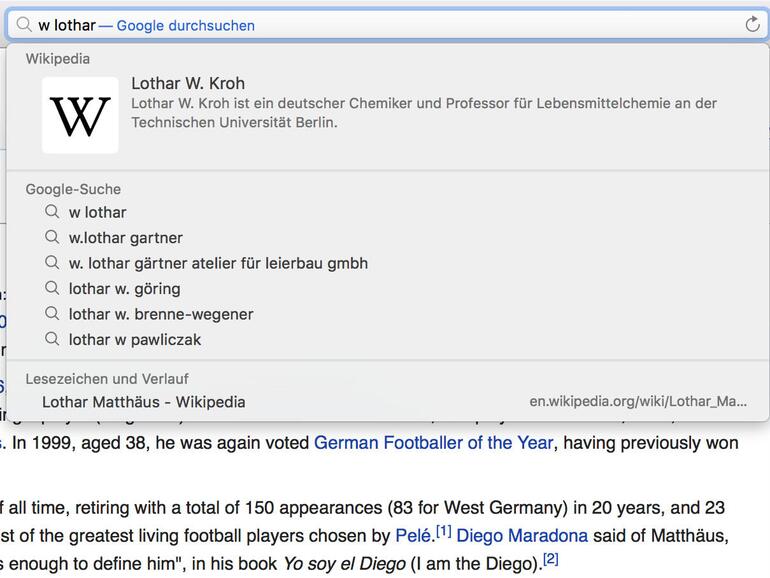Viewport: 770px width, 578px height.
Task: Open the Diego Maradona link
Action: coord(522,535)
